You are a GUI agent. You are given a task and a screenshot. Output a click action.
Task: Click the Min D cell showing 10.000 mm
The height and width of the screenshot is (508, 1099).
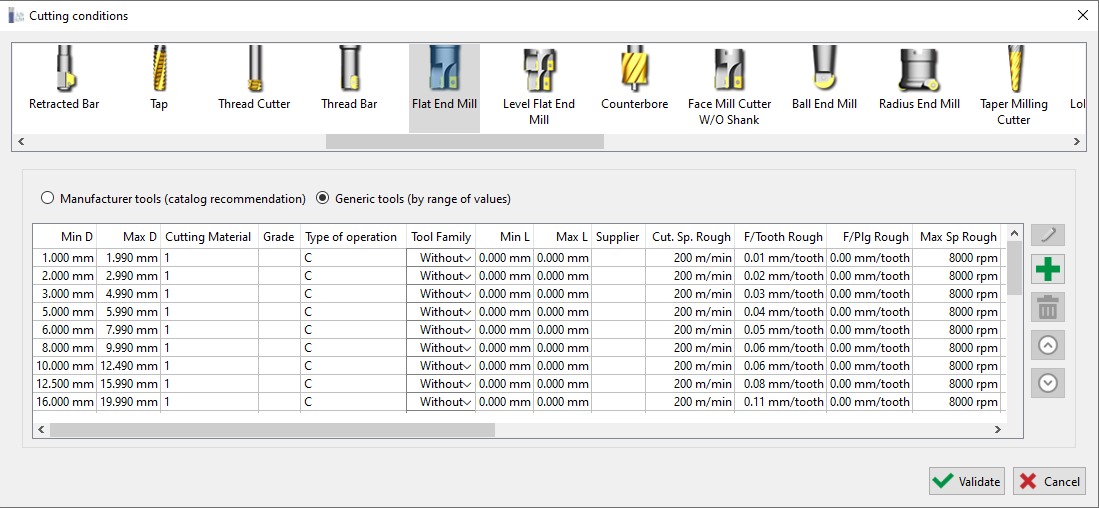pos(66,366)
